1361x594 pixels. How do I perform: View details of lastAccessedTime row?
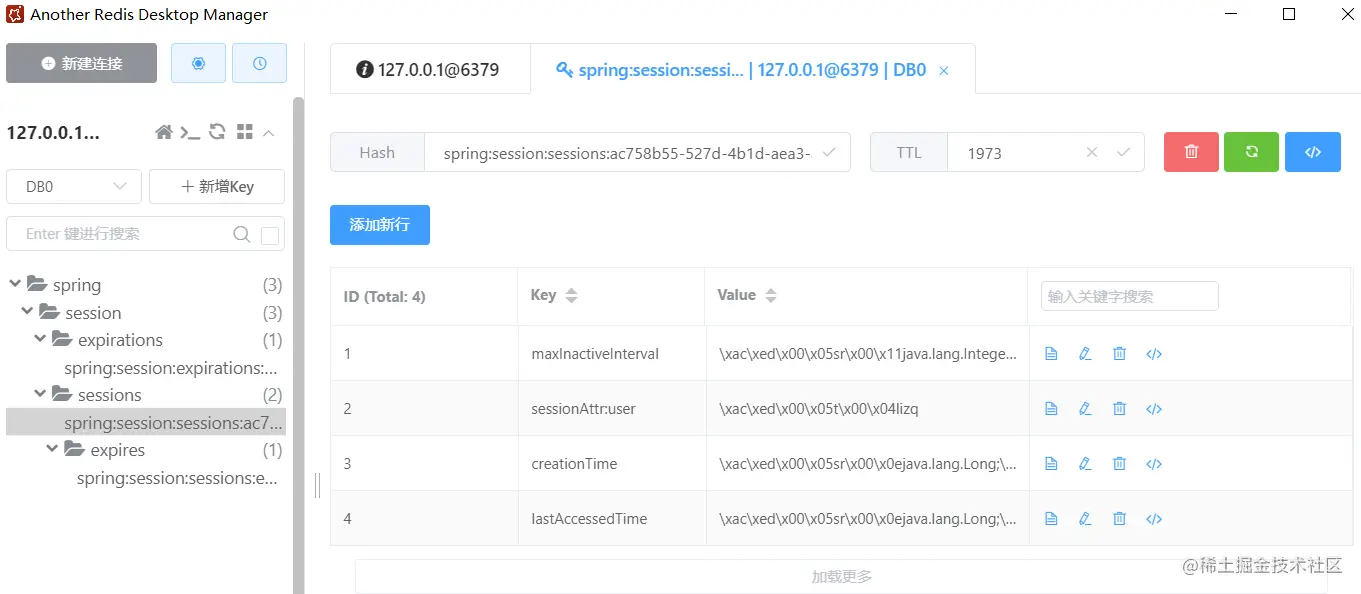tap(1051, 519)
